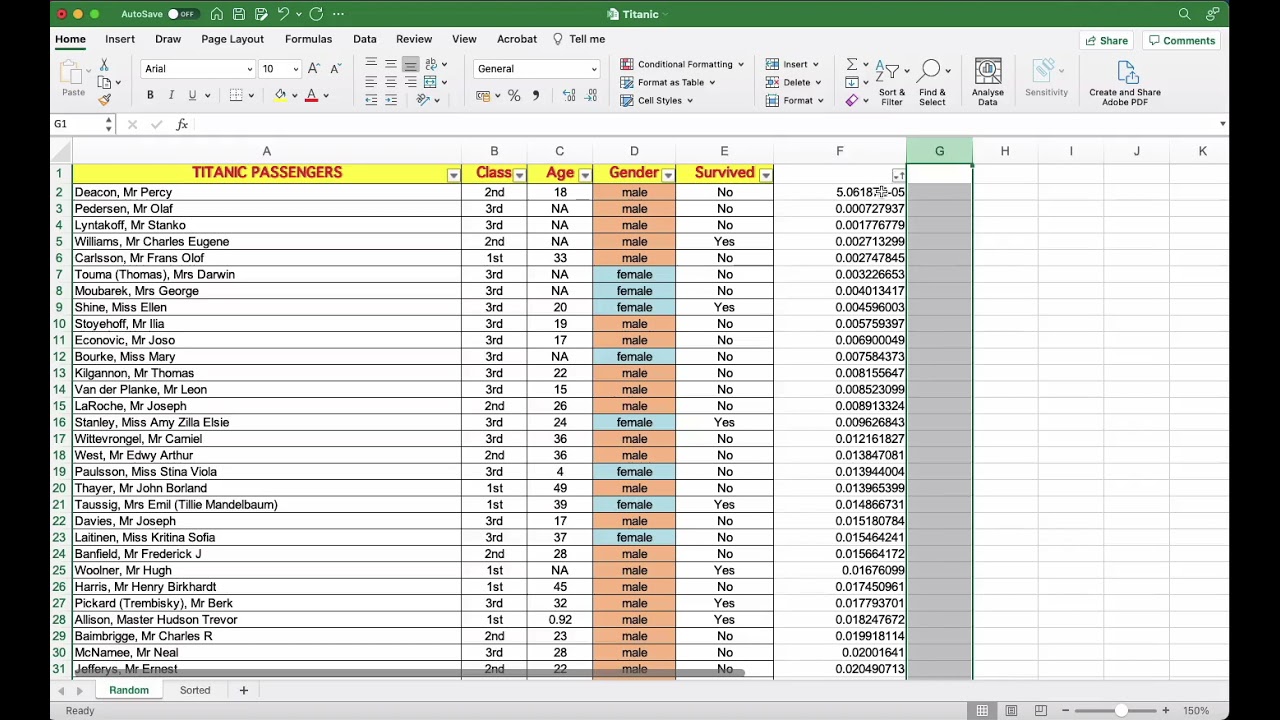Open the text orientation icon
This screenshot has width=1280, height=720.
[424, 100]
